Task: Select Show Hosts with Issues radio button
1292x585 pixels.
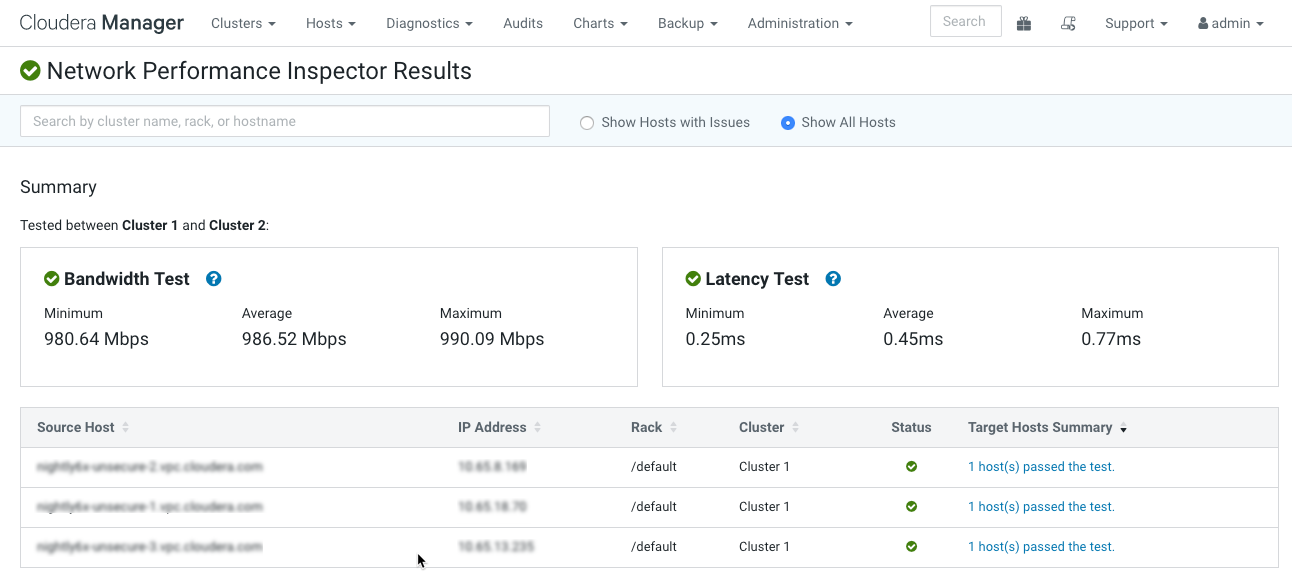Action: coord(587,123)
